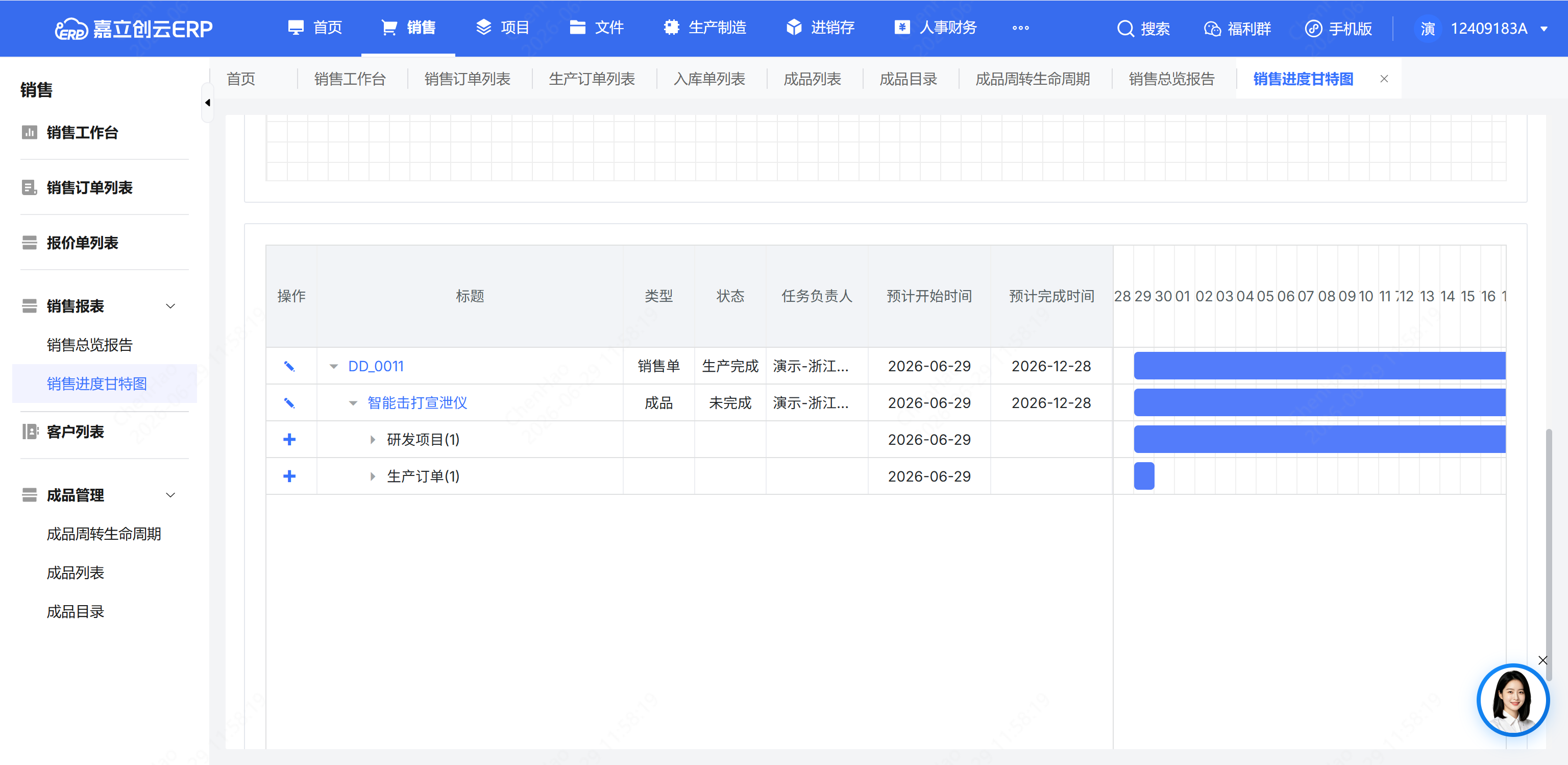Click the 嘉立创云ERP logo
The image size is (1568, 765).
(133, 29)
